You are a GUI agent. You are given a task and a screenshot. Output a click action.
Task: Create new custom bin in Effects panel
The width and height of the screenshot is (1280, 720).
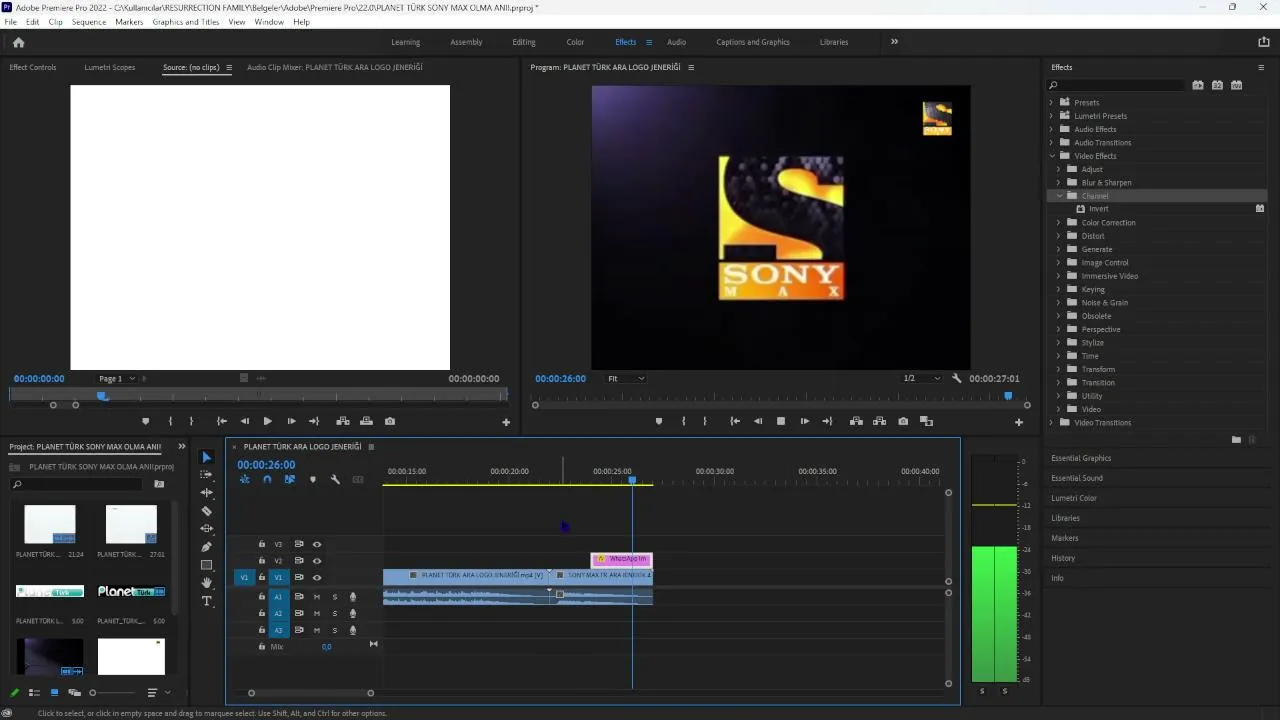(1236, 439)
